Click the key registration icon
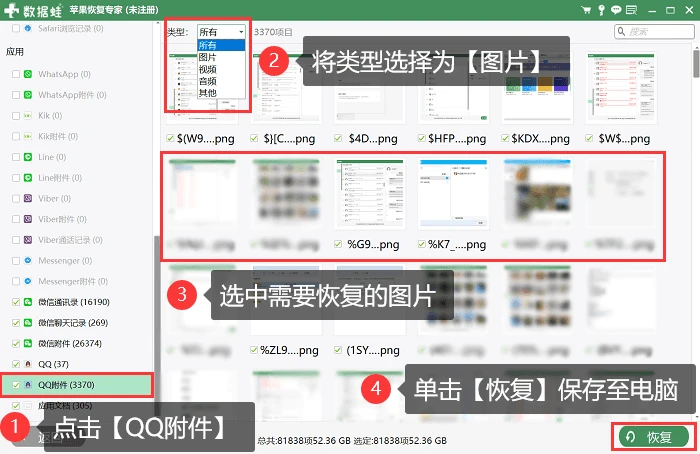This screenshot has height=454, width=700. point(601,10)
